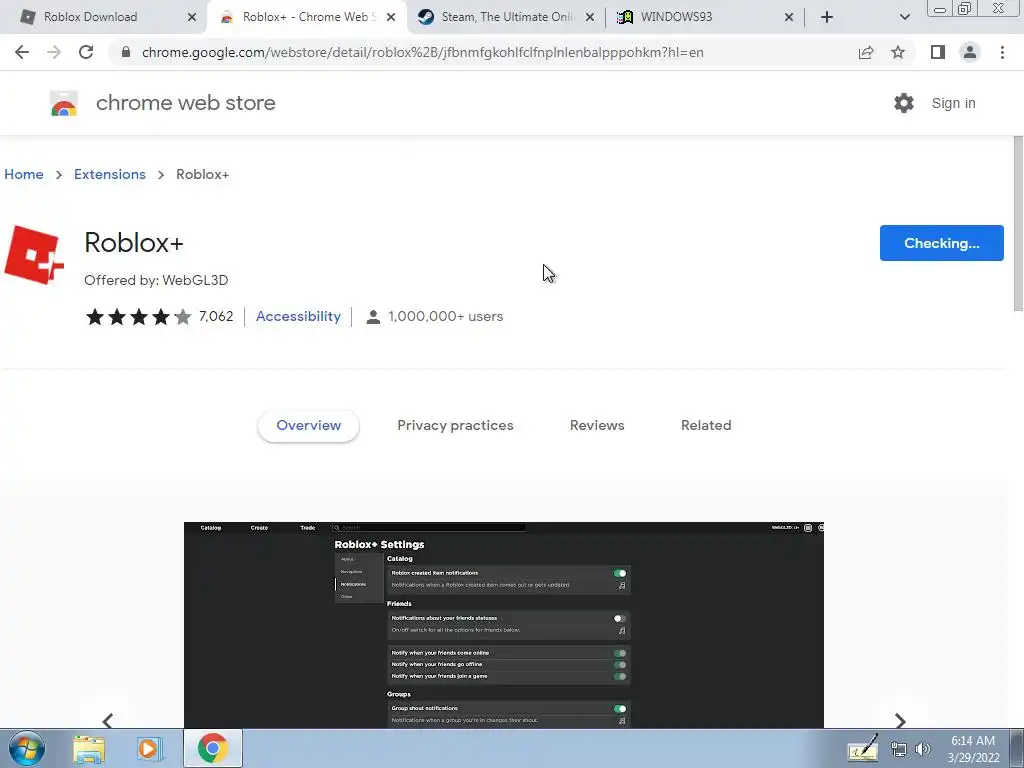The width and height of the screenshot is (1024, 768).
Task: Open the network icon in system tray
Action: click(899, 749)
